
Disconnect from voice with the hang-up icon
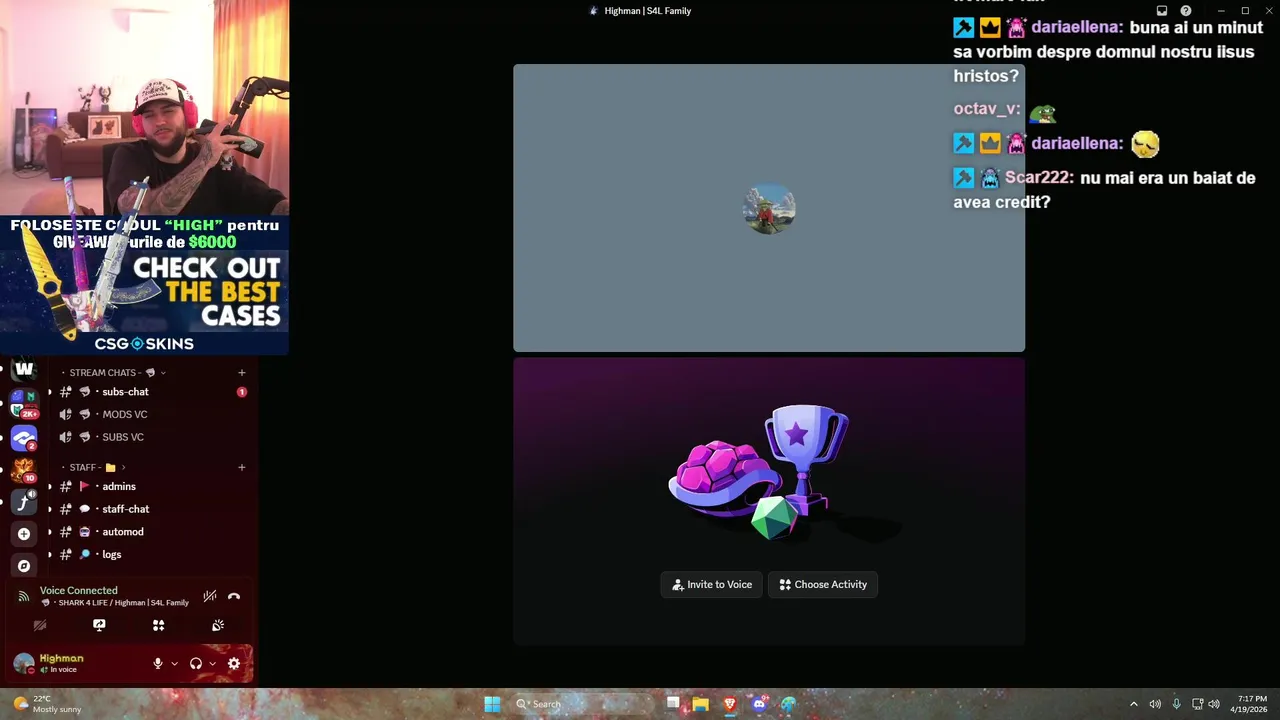click(234, 596)
